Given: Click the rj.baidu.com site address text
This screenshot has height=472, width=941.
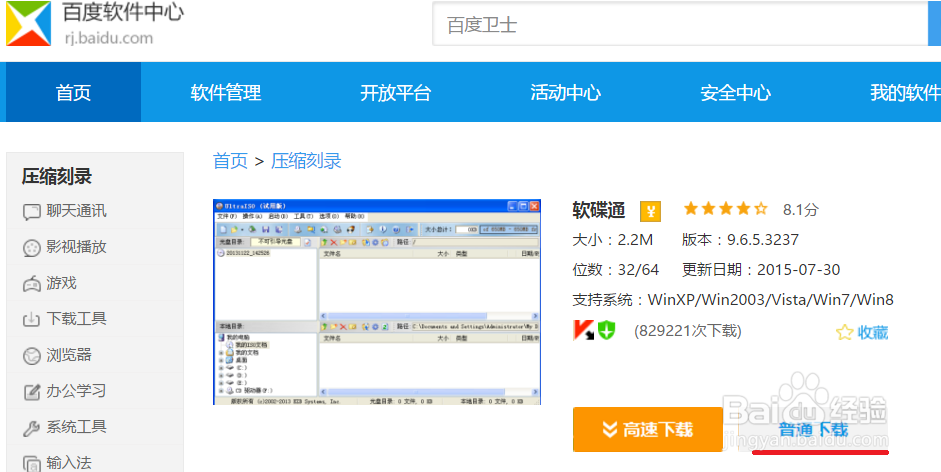Looking at the screenshot, I should coord(109,38).
